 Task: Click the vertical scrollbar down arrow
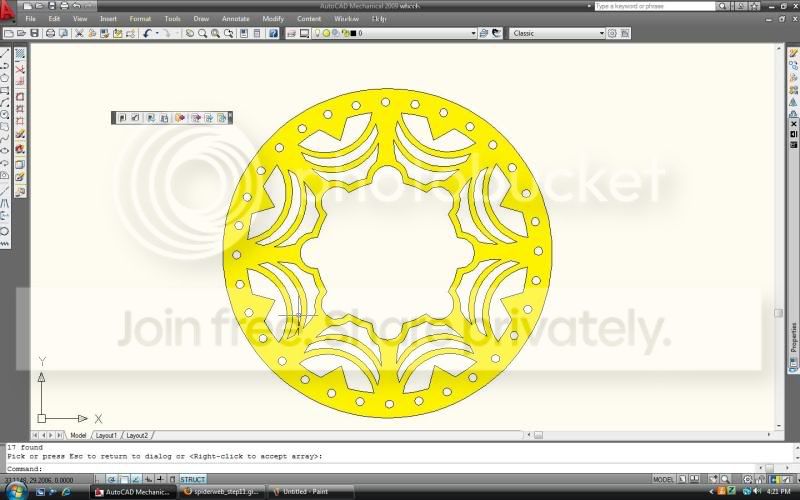779,426
